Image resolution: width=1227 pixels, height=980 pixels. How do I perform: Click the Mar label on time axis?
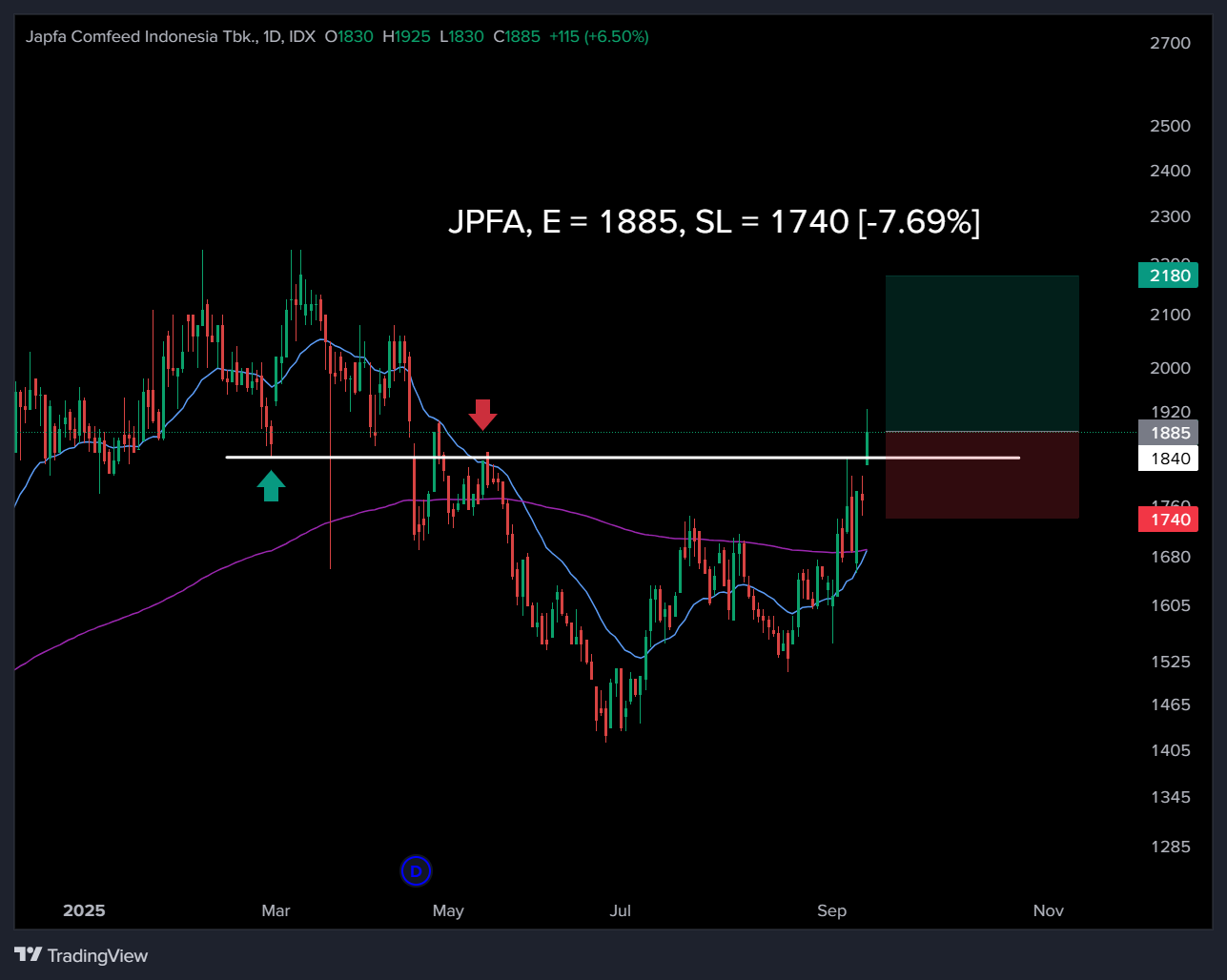[x=276, y=910]
